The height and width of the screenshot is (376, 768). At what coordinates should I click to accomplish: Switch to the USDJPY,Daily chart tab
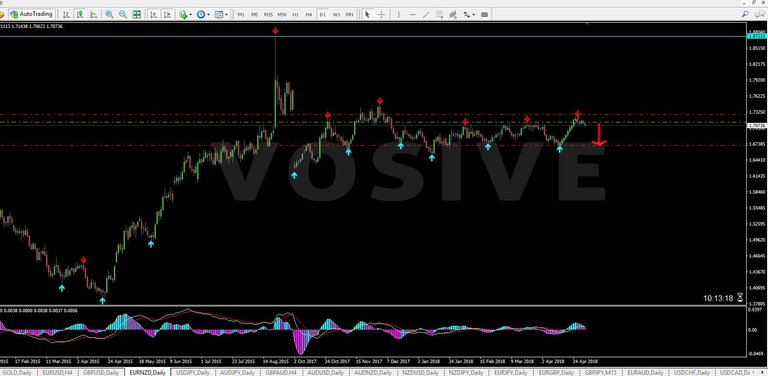[x=192, y=373]
